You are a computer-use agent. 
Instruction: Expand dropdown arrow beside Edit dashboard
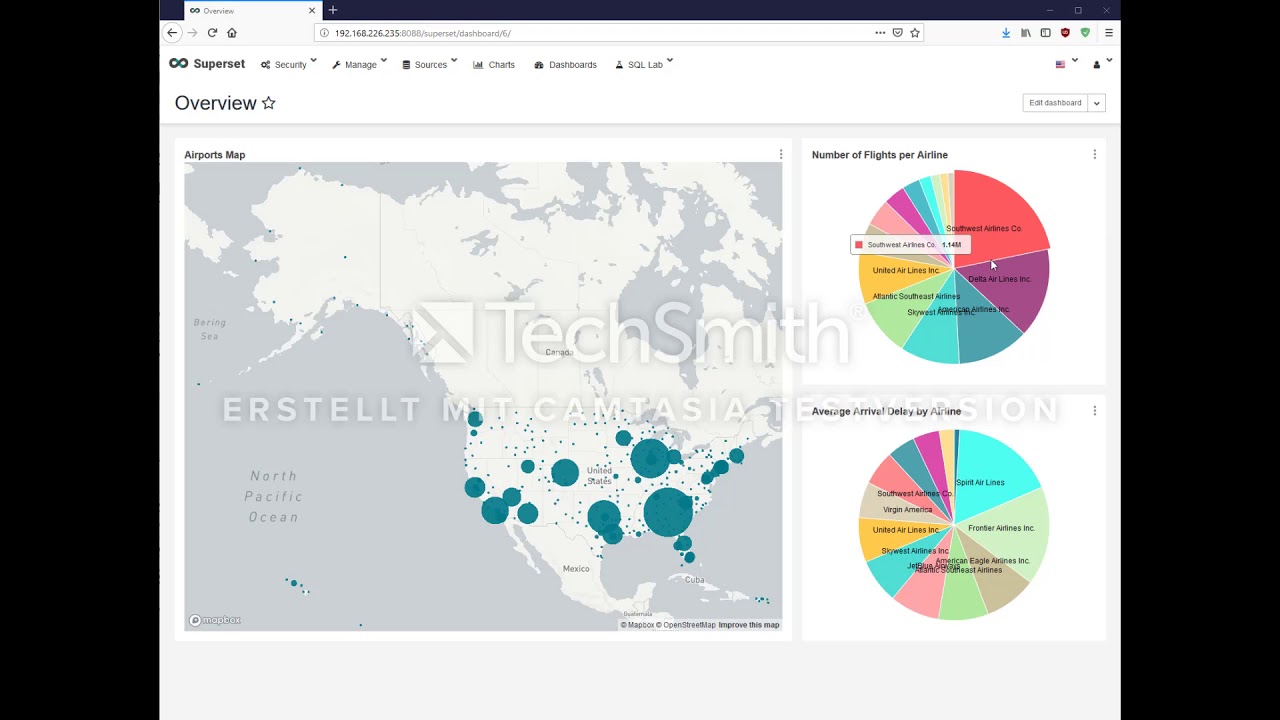coord(1097,103)
